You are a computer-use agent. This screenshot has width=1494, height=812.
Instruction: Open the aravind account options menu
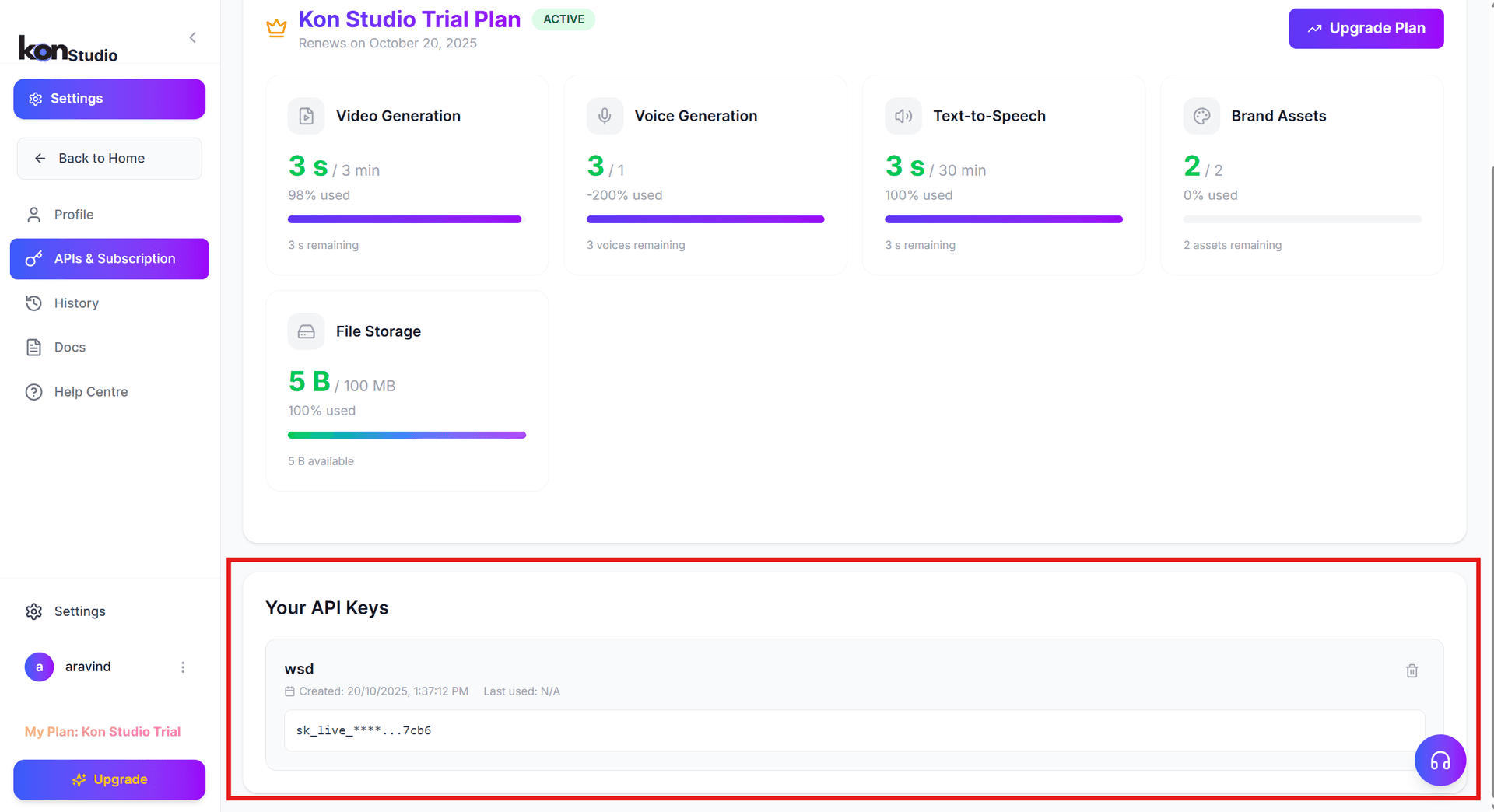(x=183, y=667)
